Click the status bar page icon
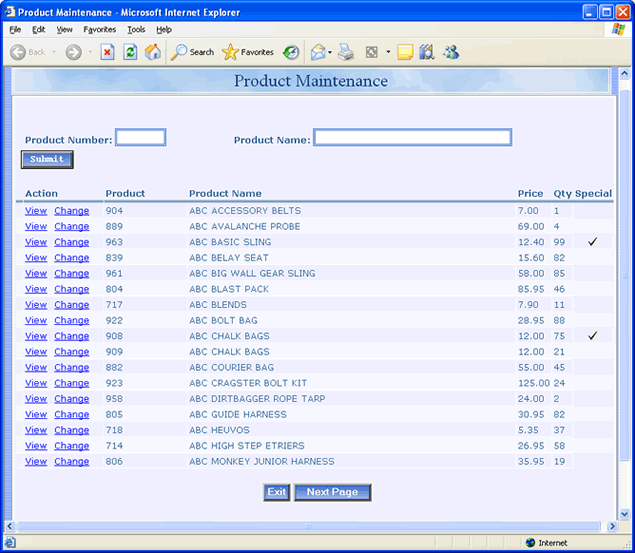Screen dimensions: 635x553 [x=10, y=542]
